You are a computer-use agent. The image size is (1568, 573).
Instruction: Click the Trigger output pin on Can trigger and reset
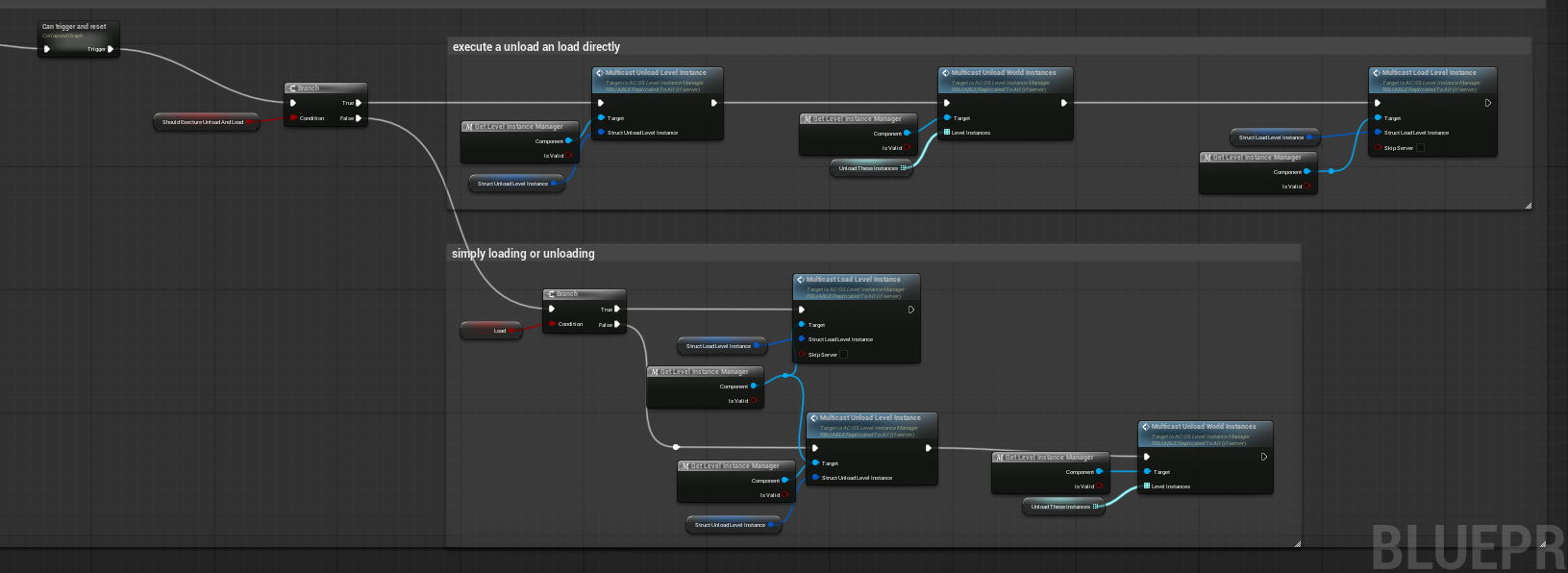111,49
